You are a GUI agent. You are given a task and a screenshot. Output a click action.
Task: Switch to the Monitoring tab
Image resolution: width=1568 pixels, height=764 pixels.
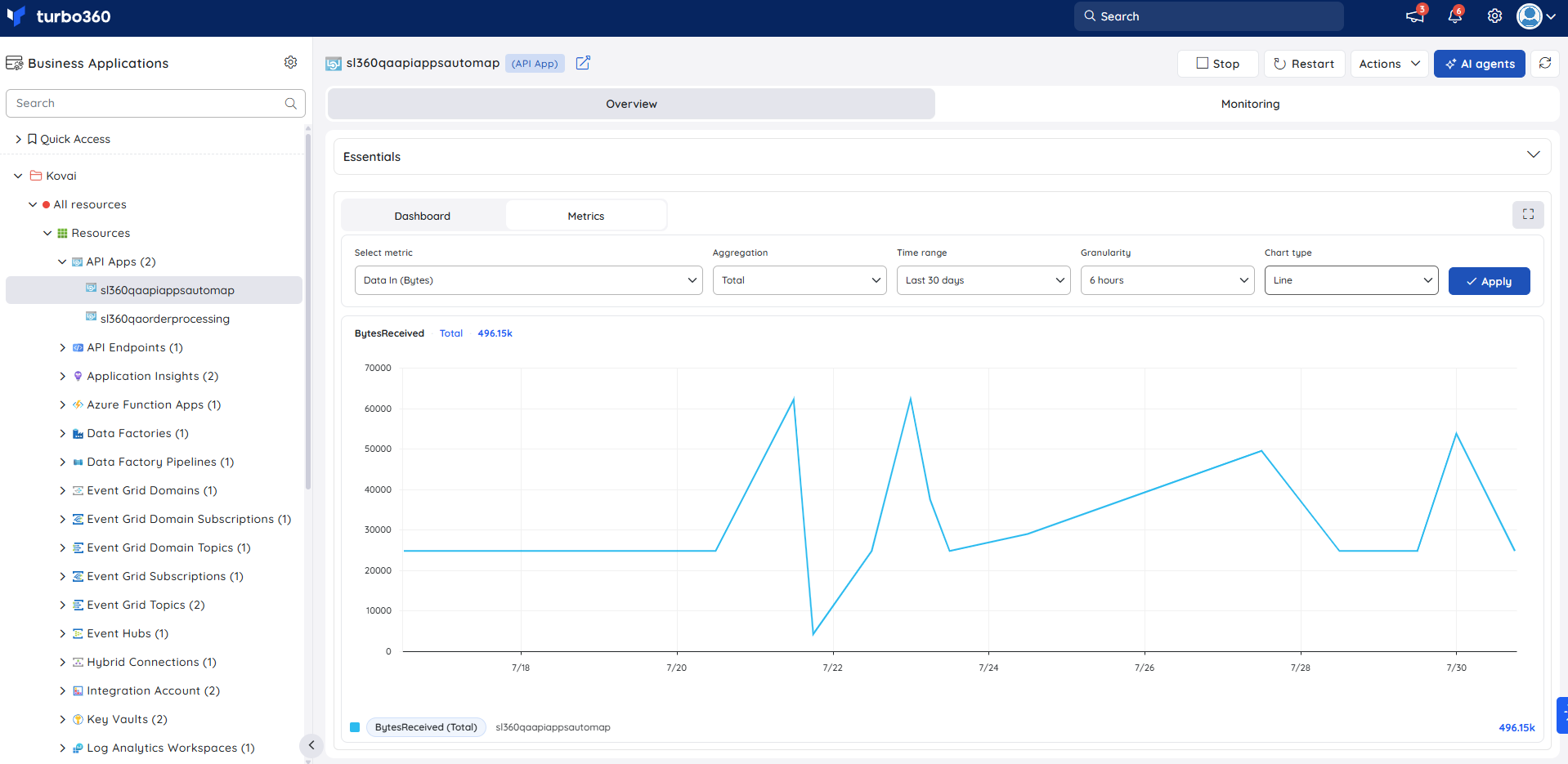pos(1250,104)
